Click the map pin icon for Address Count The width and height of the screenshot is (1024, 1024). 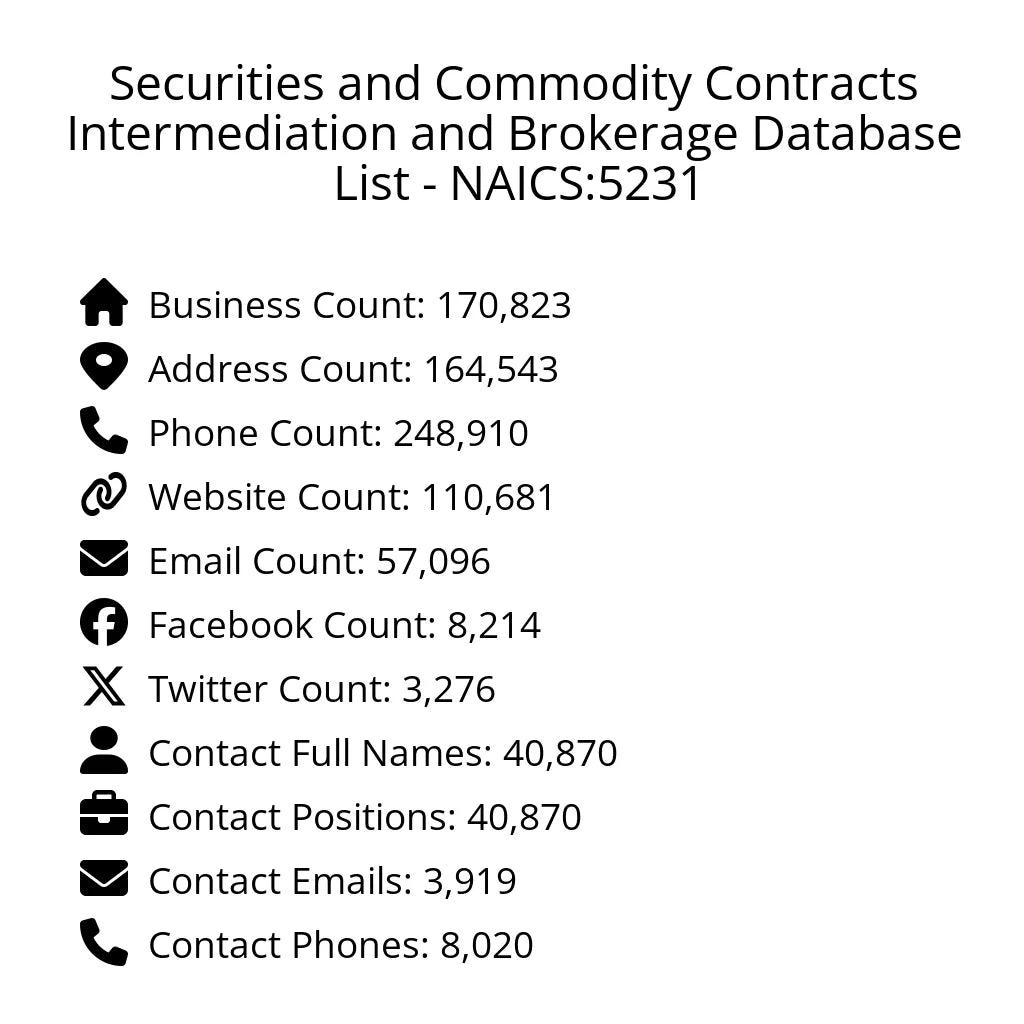tap(104, 367)
